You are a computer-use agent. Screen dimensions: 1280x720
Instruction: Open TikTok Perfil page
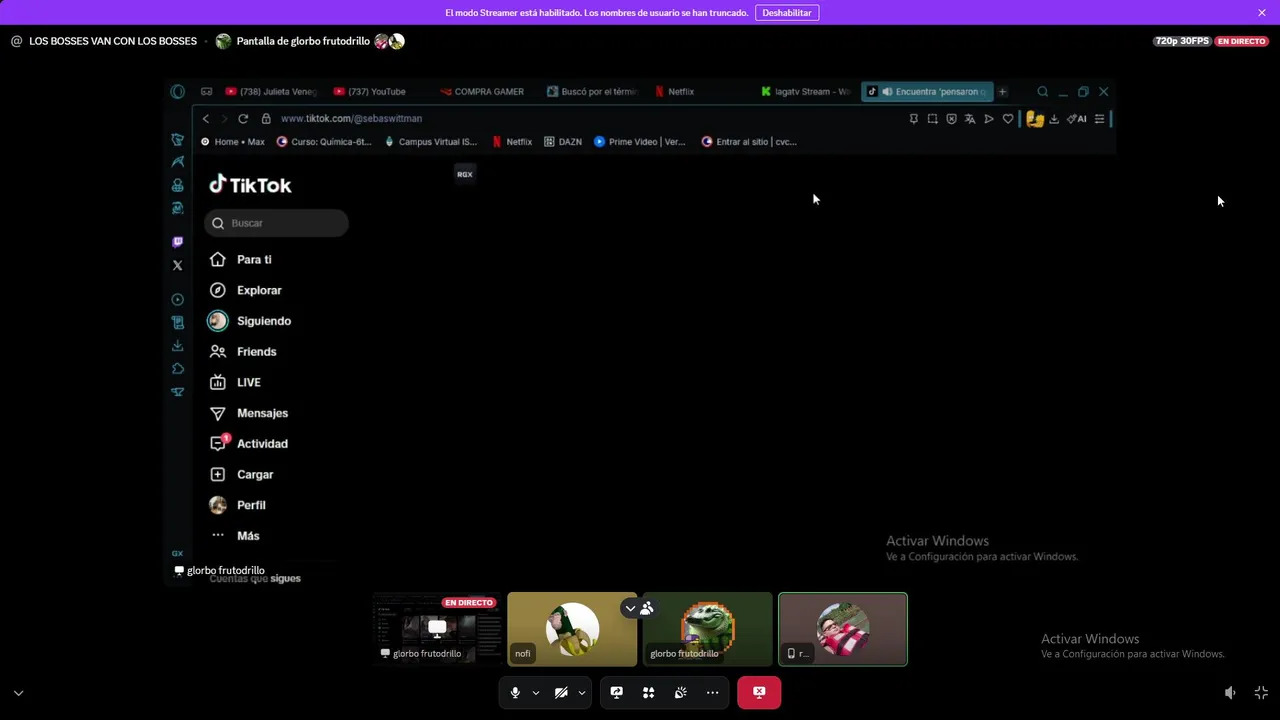pyautogui.click(x=238, y=505)
